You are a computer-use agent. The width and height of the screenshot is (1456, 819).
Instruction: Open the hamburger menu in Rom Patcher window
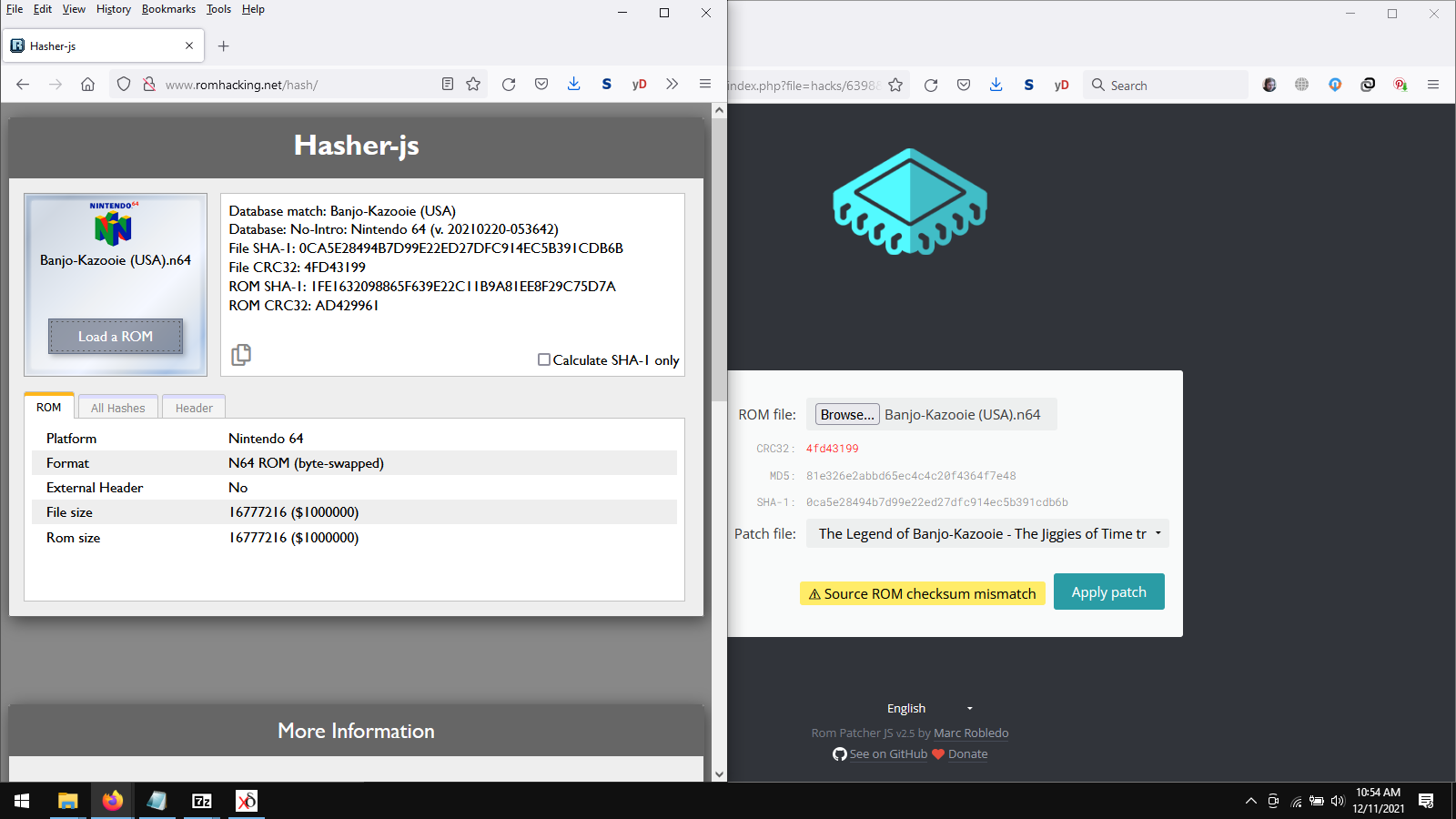(1433, 85)
